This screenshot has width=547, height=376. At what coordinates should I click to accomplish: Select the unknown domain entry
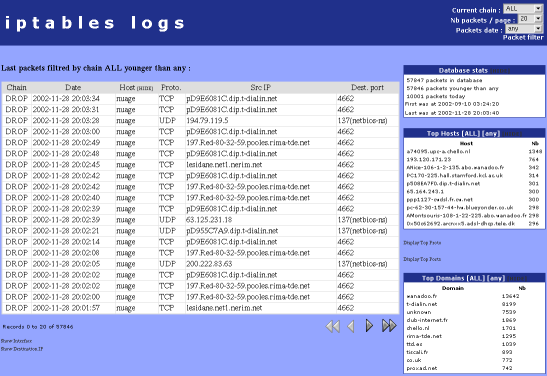[419, 313]
